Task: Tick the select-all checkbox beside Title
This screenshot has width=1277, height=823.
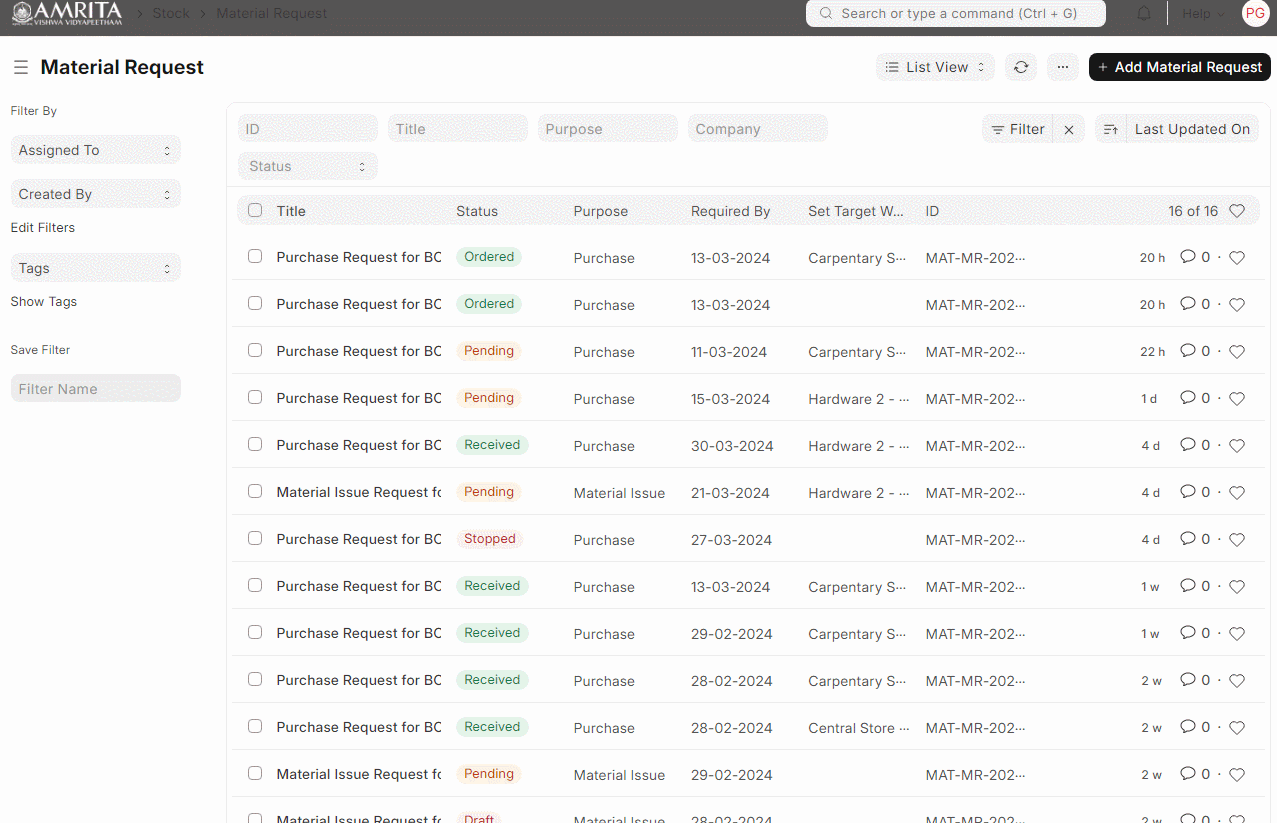Action: click(255, 211)
